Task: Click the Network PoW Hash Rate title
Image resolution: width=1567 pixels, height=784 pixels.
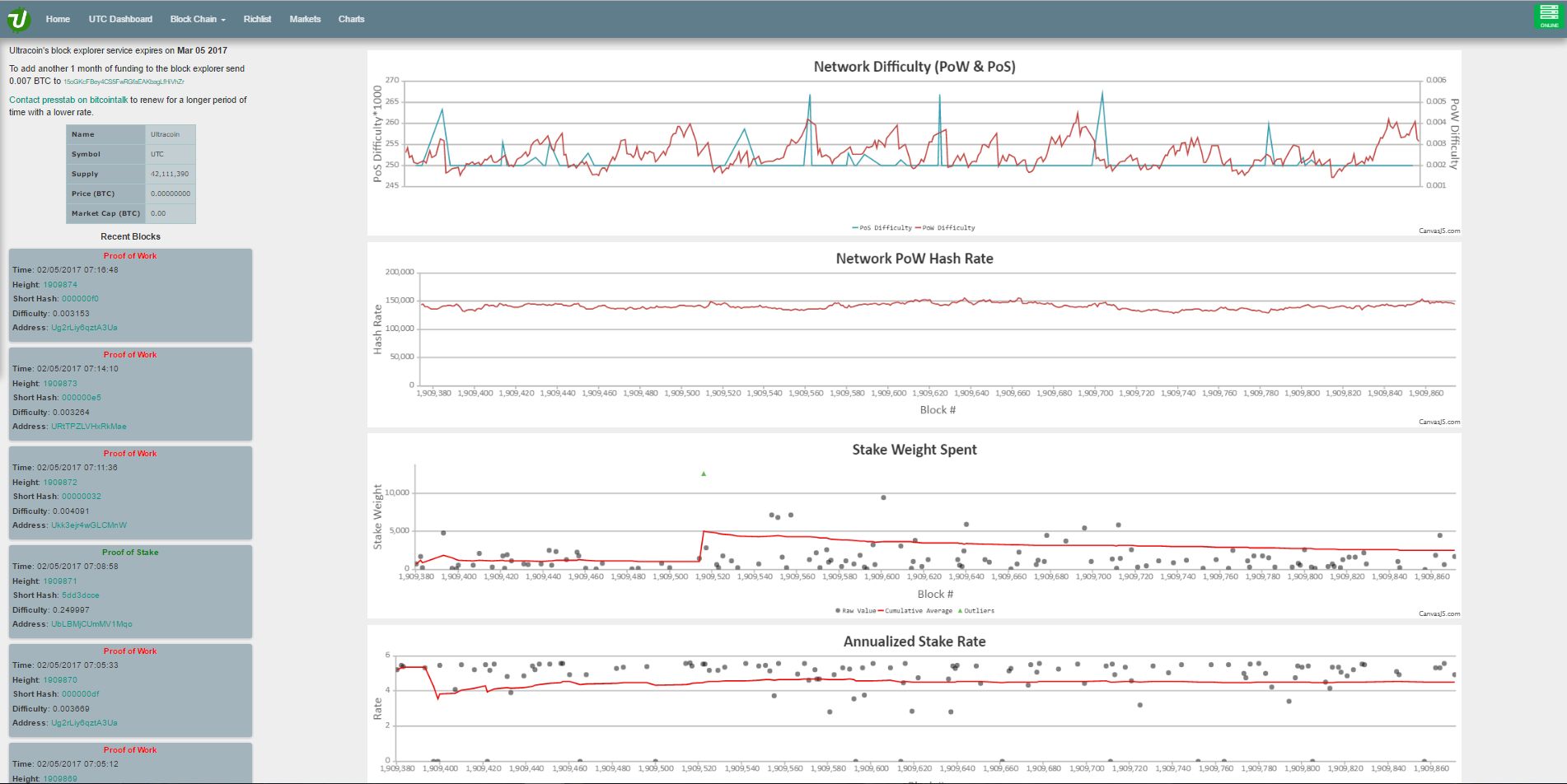Action: [914, 259]
